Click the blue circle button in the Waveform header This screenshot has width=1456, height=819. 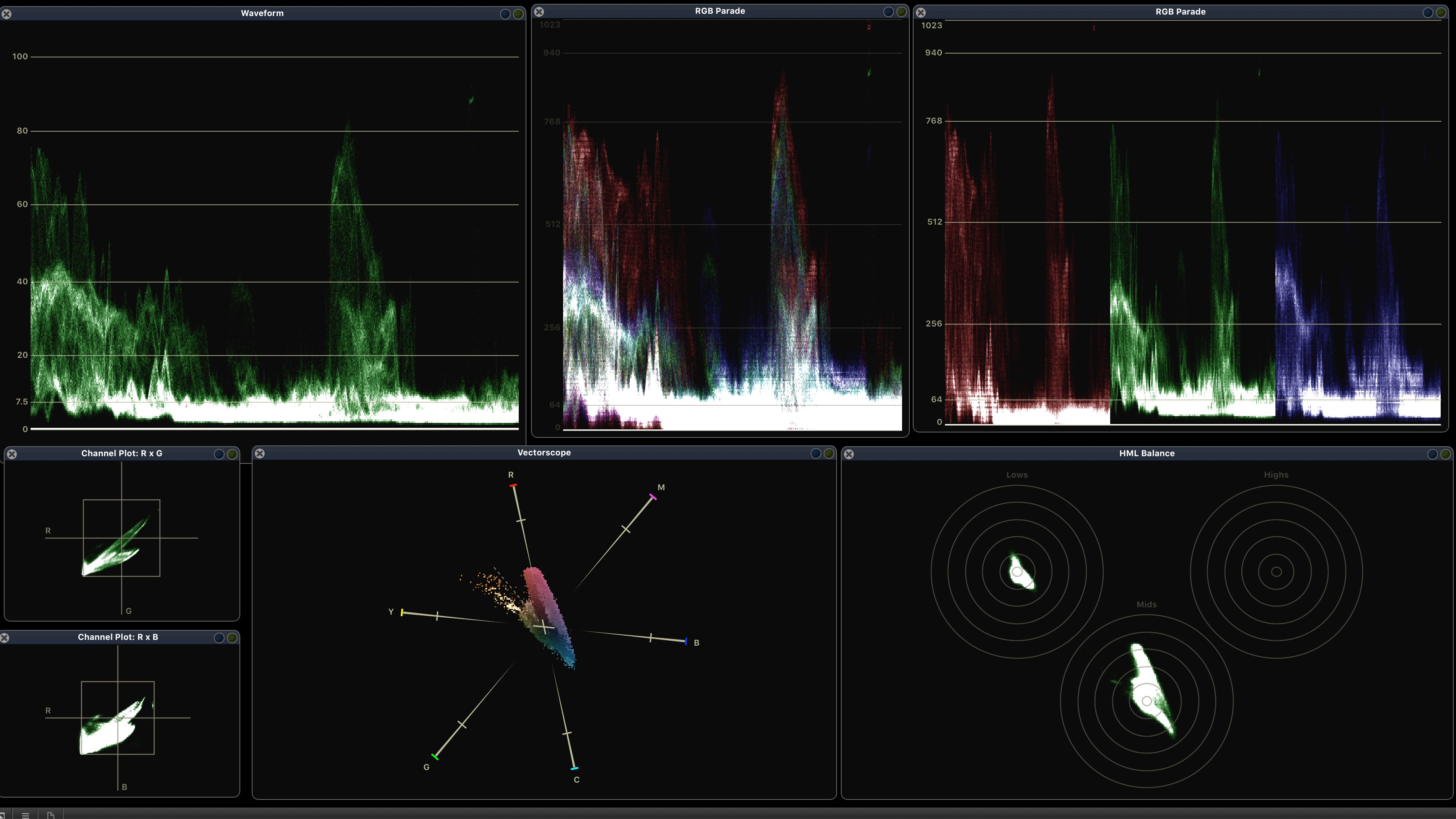click(505, 13)
